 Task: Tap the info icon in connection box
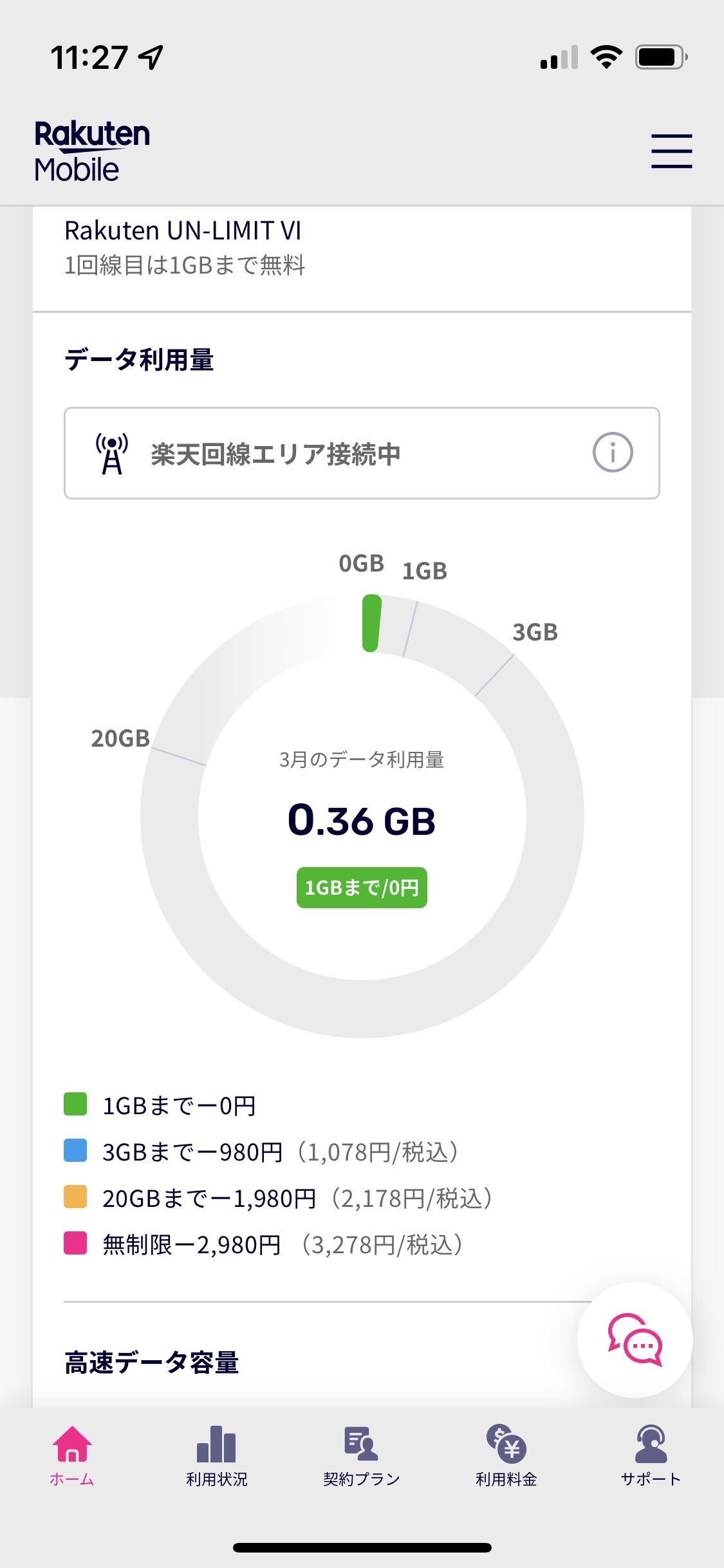point(612,453)
